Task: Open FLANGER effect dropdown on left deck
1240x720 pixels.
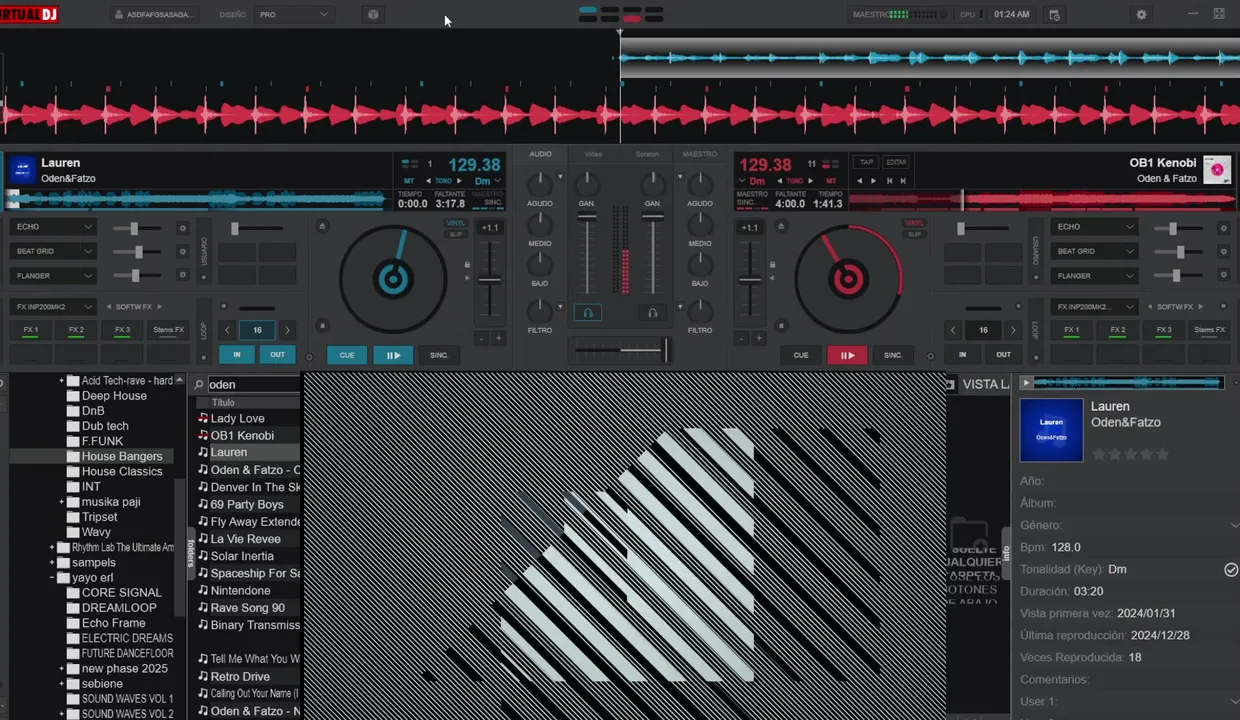Action: click(53, 275)
